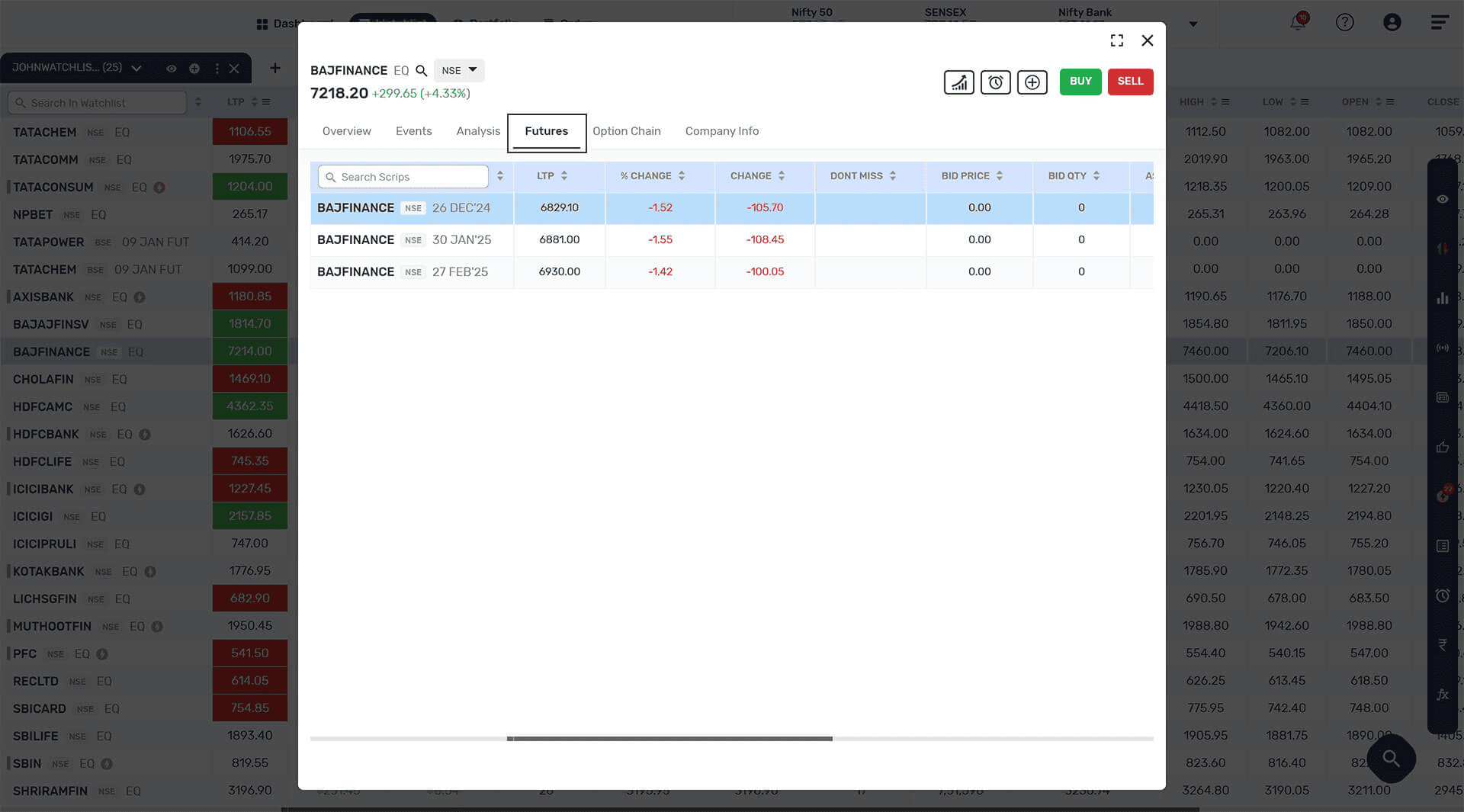Open buy/sell arrows icon in right sidebar
The image size is (1464, 812).
(x=1442, y=248)
